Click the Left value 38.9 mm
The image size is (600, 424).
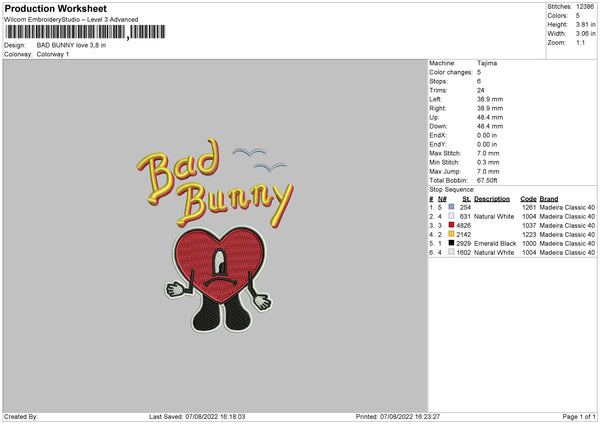point(490,99)
